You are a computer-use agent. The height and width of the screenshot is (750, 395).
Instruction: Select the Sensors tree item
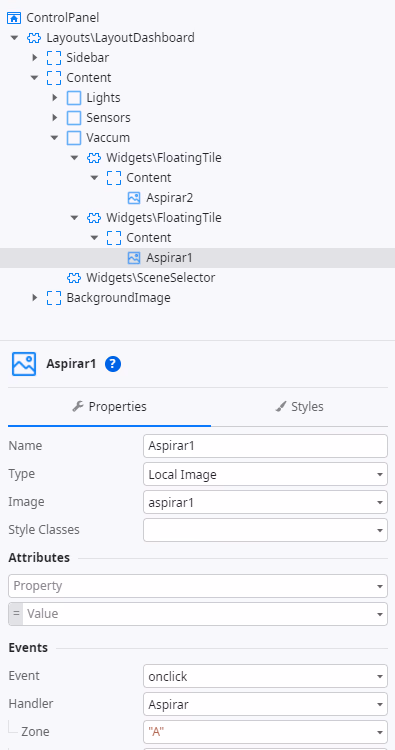point(109,118)
